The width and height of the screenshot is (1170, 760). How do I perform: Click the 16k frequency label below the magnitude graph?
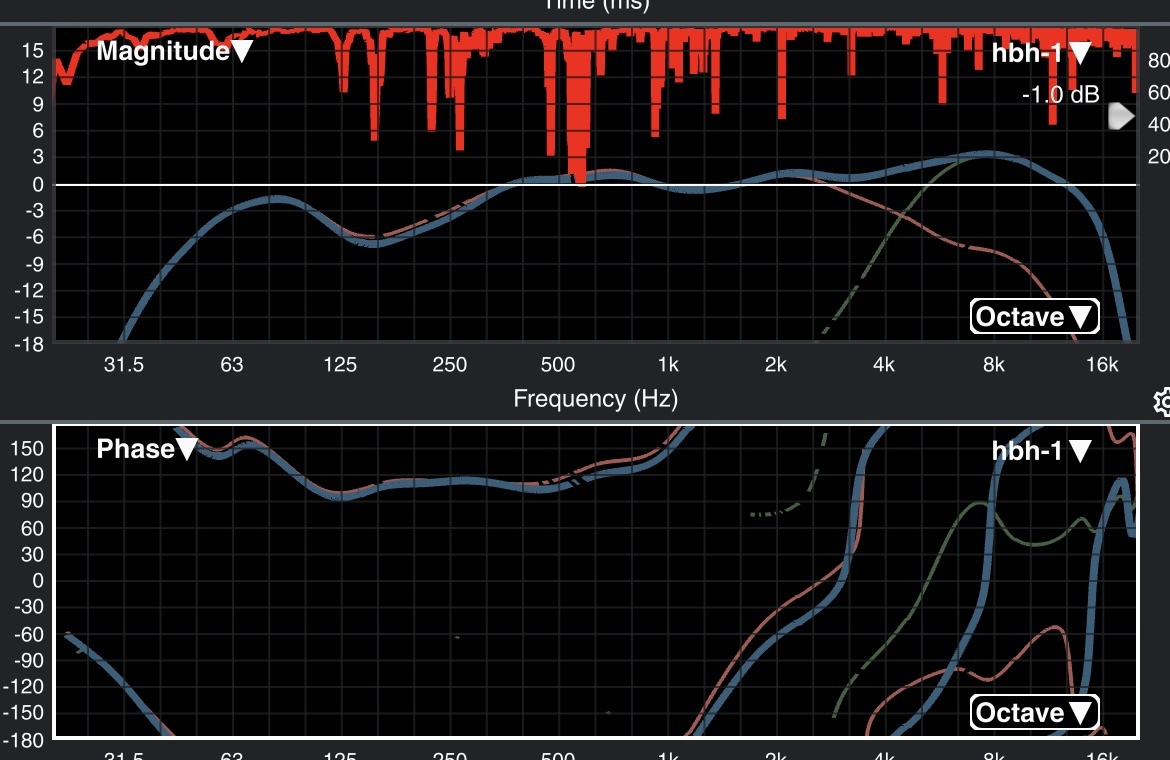click(x=1101, y=364)
